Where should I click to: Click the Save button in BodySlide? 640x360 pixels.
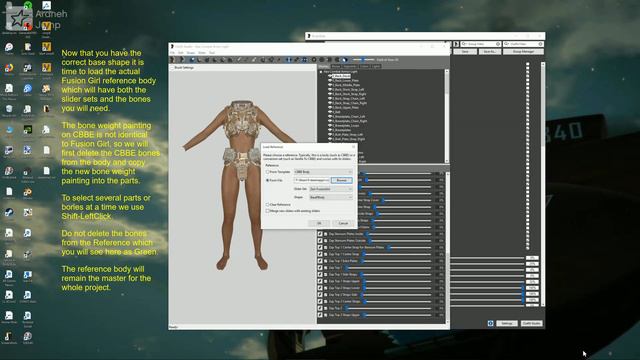[x=465, y=52]
